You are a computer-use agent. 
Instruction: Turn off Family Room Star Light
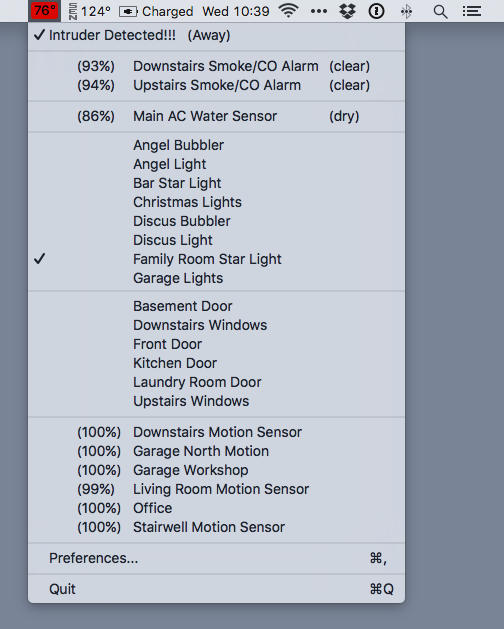(216, 259)
